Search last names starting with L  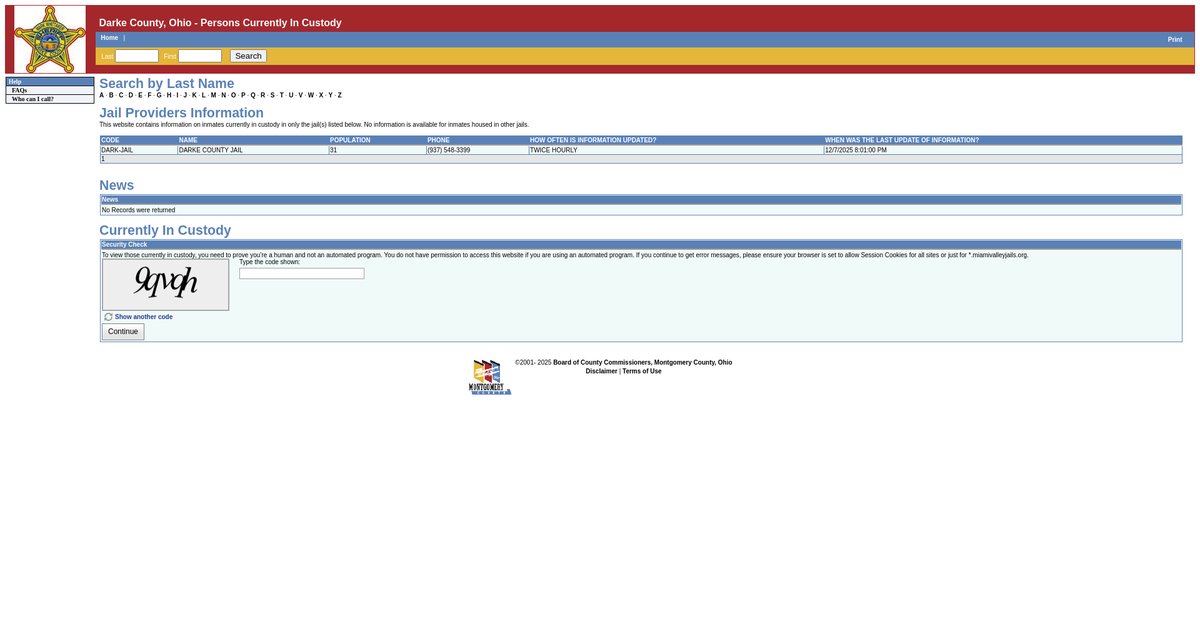[x=203, y=95]
